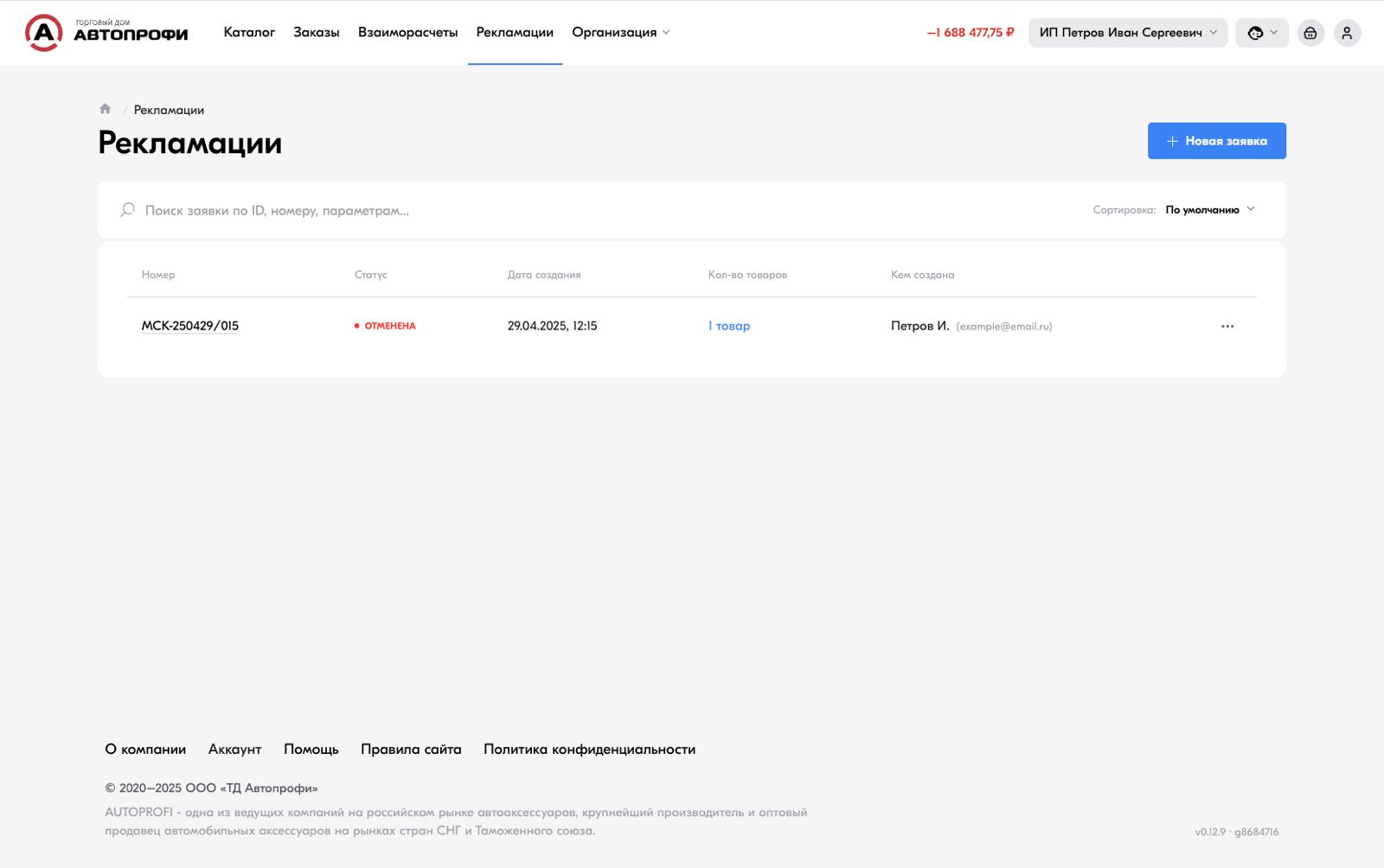Click the 1 товар link
Screen dimensions: 1384x868
729,326
